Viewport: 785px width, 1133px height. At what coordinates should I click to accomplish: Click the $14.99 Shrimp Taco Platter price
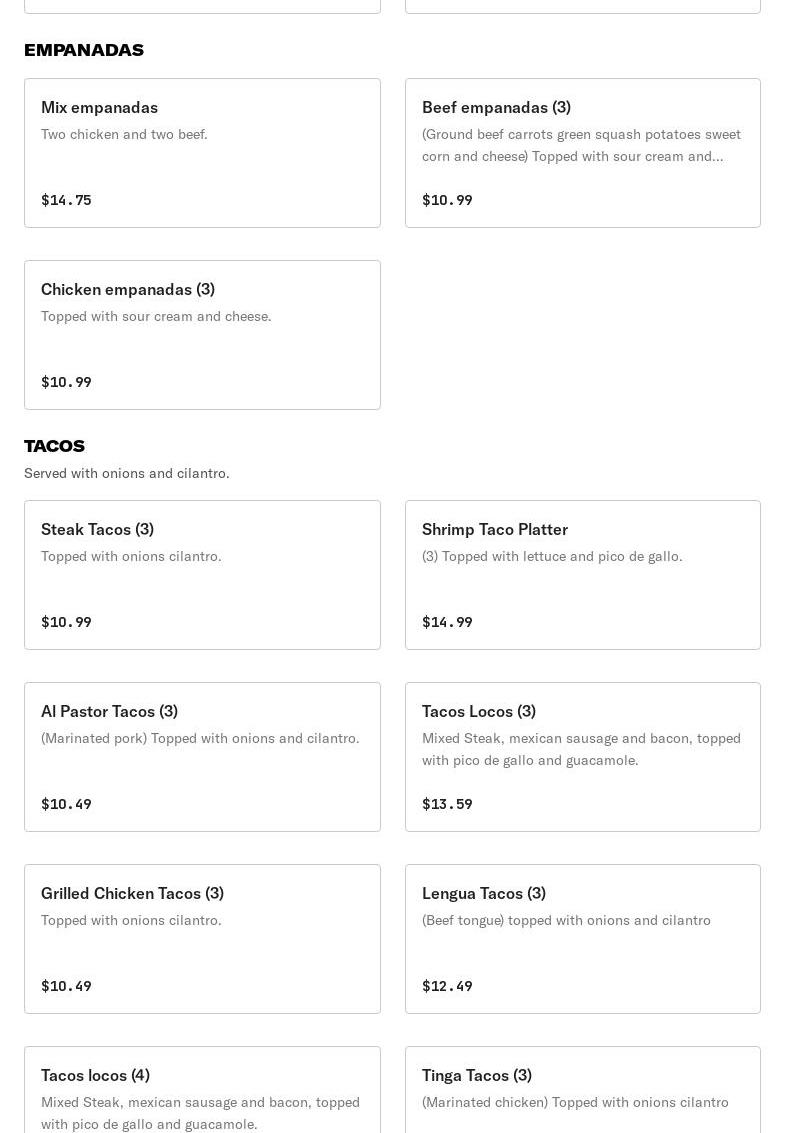point(447,622)
